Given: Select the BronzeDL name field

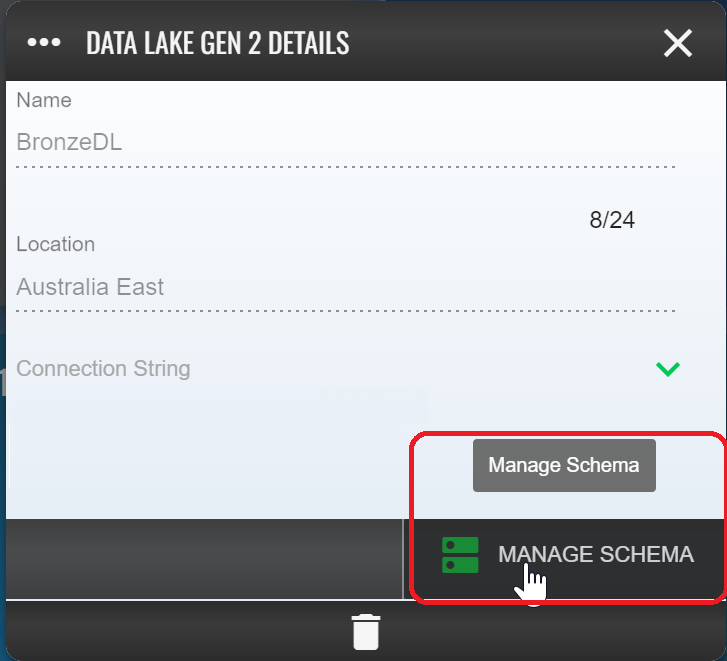Looking at the screenshot, I should 345,142.
